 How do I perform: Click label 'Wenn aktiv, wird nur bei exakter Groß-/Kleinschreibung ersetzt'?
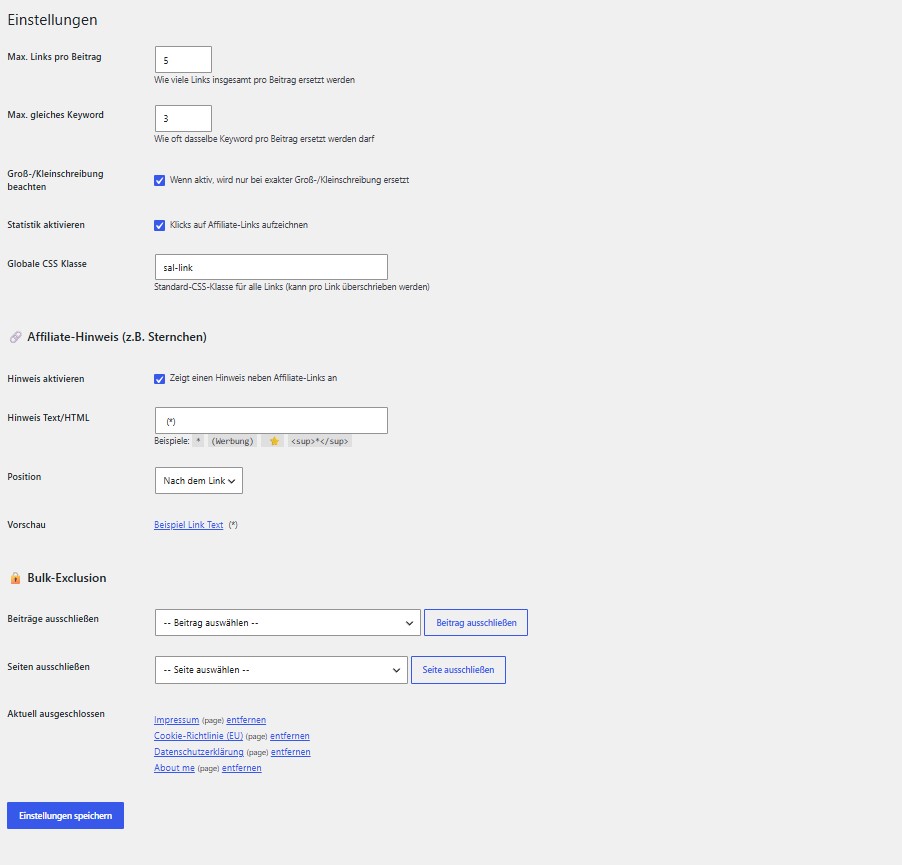click(289, 180)
